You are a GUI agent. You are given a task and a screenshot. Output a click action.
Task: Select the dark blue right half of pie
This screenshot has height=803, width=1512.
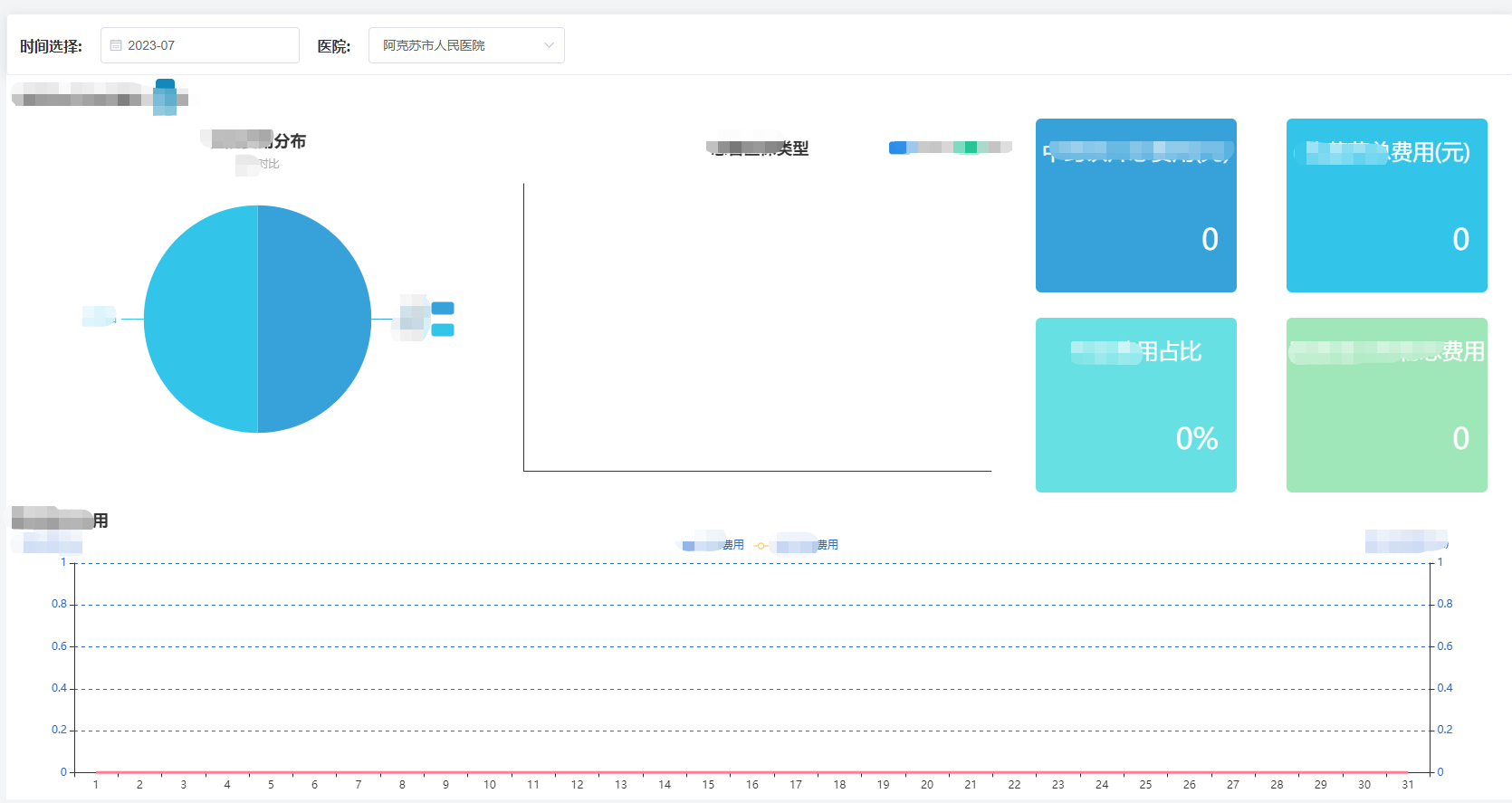[x=314, y=319]
